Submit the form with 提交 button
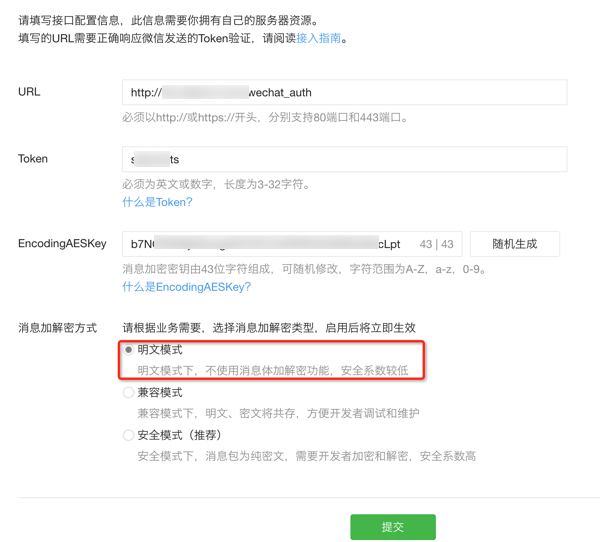Viewport: 600px width, 542px height. coord(393,527)
